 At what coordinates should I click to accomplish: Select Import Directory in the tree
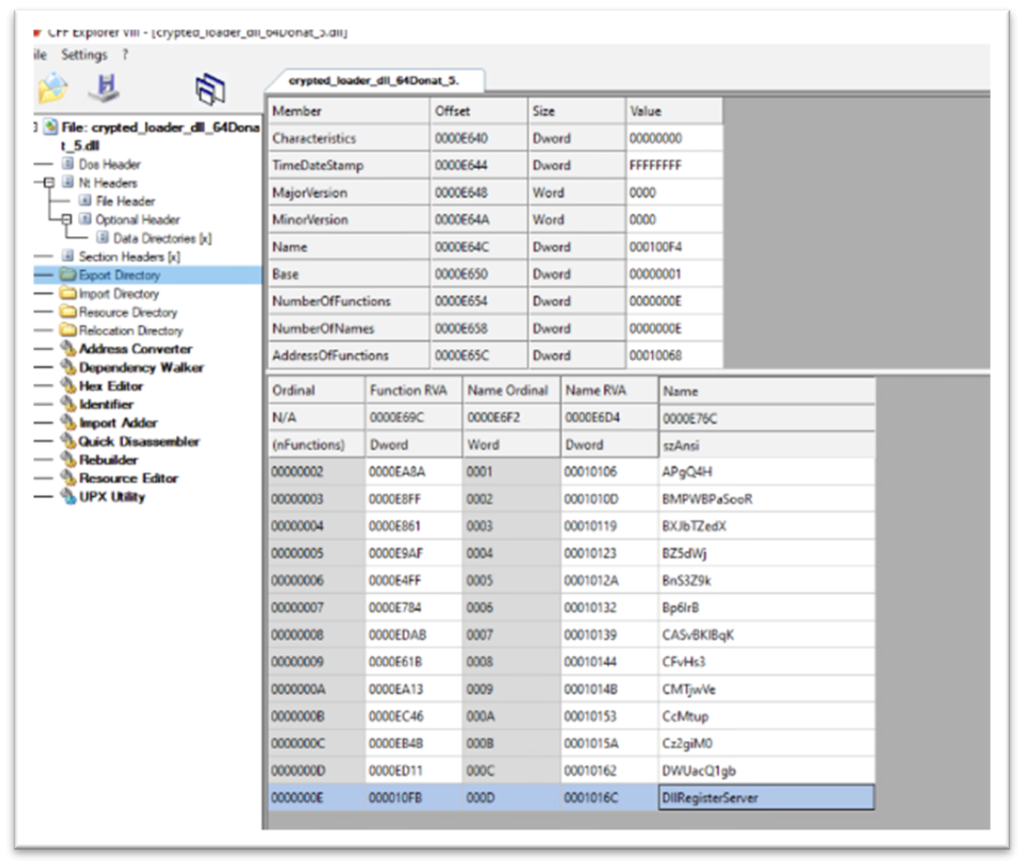pyautogui.click(x=118, y=294)
